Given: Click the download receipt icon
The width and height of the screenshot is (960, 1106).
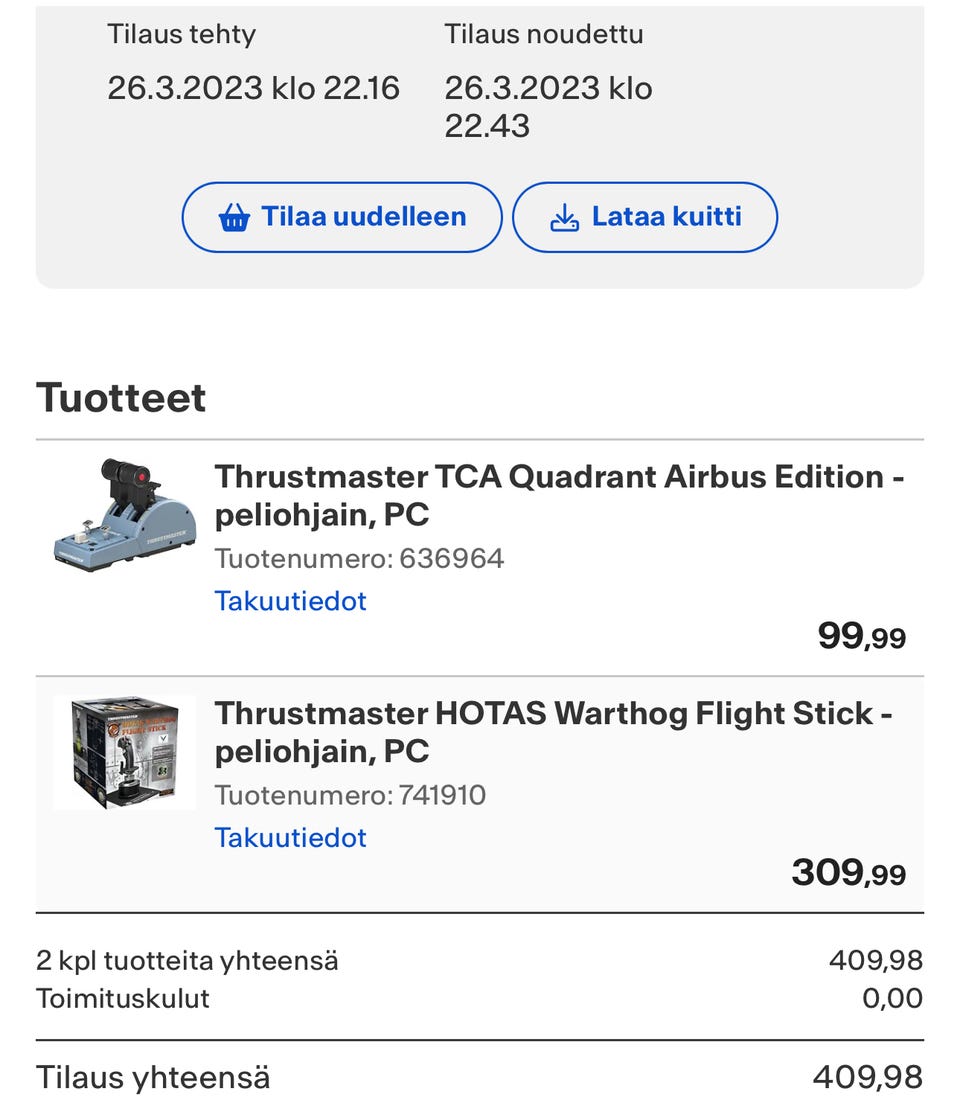Looking at the screenshot, I should point(565,217).
